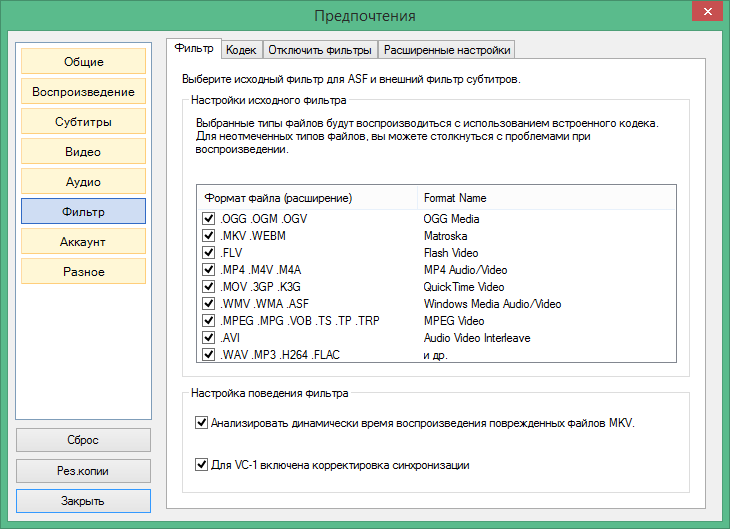This screenshot has width=730, height=529.
Task: Uncheck the .AVI format checkbox
Action: coord(208,338)
